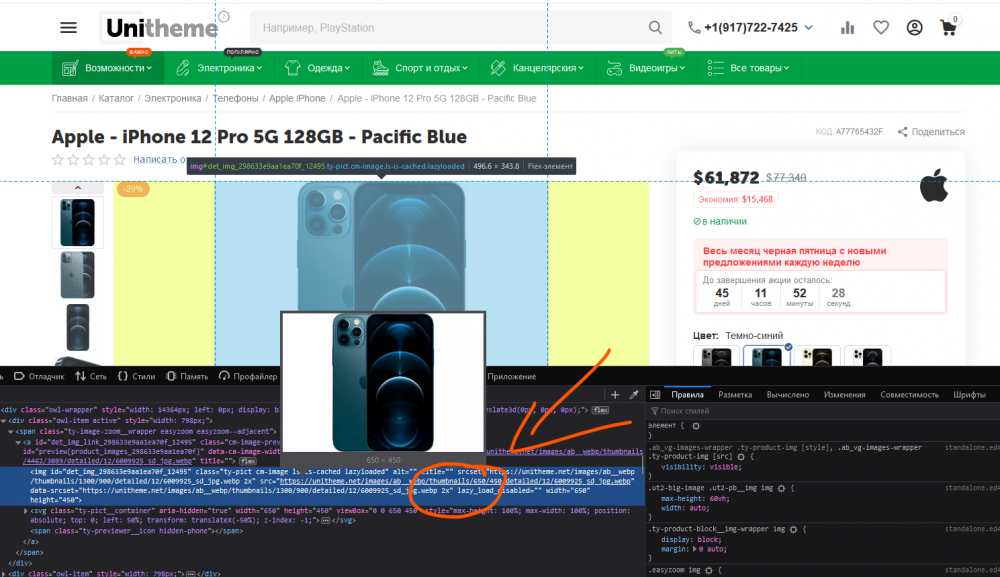
Task: Open the wishlist heart icon
Action: coord(880,28)
